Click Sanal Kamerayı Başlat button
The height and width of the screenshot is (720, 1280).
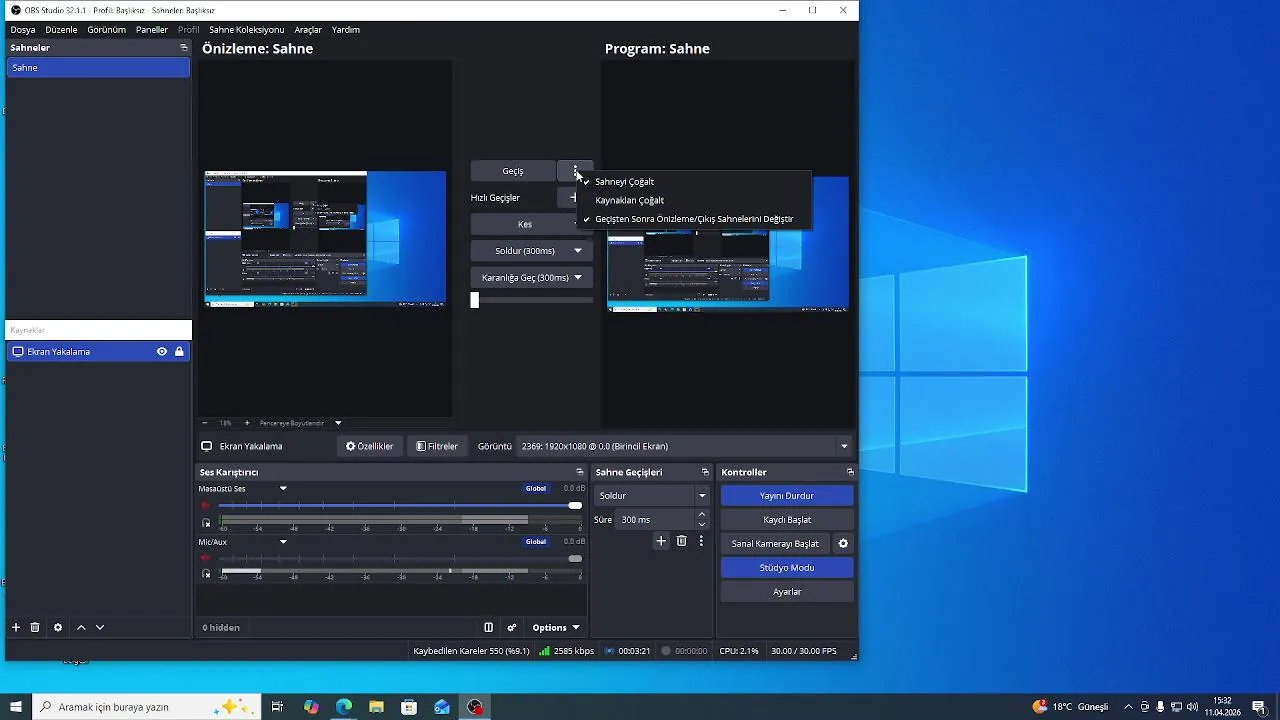pyautogui.click(x=775, y=544)
